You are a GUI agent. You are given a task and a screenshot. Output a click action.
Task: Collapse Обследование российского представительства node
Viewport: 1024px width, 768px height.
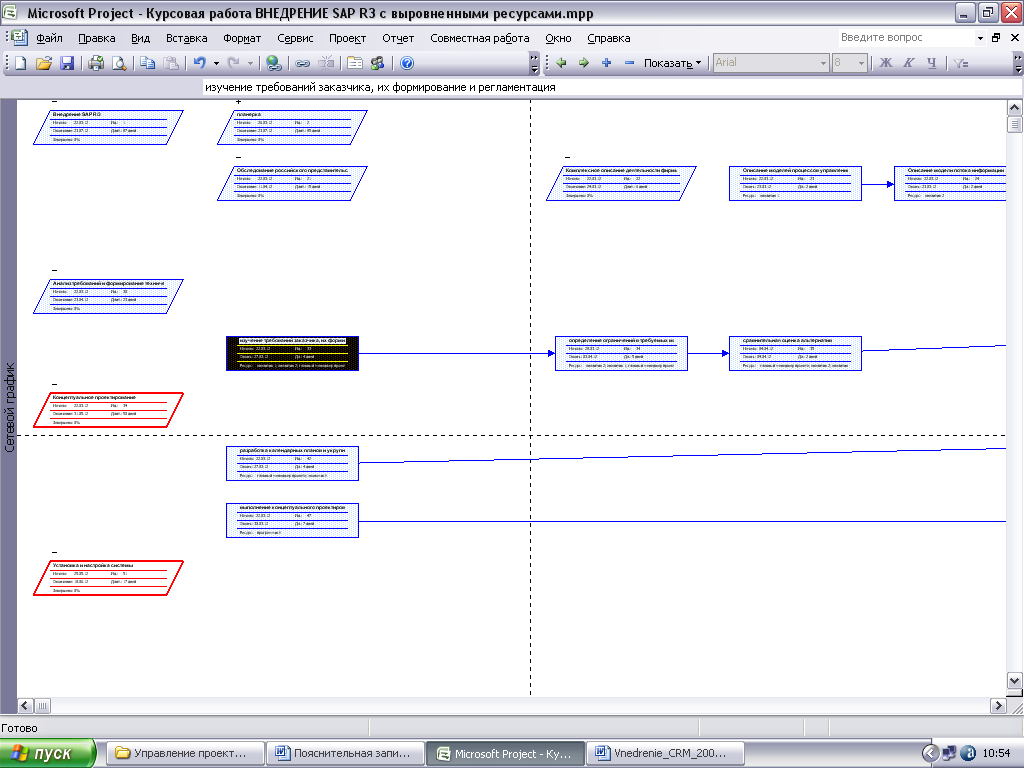click(x=238, y=157)
